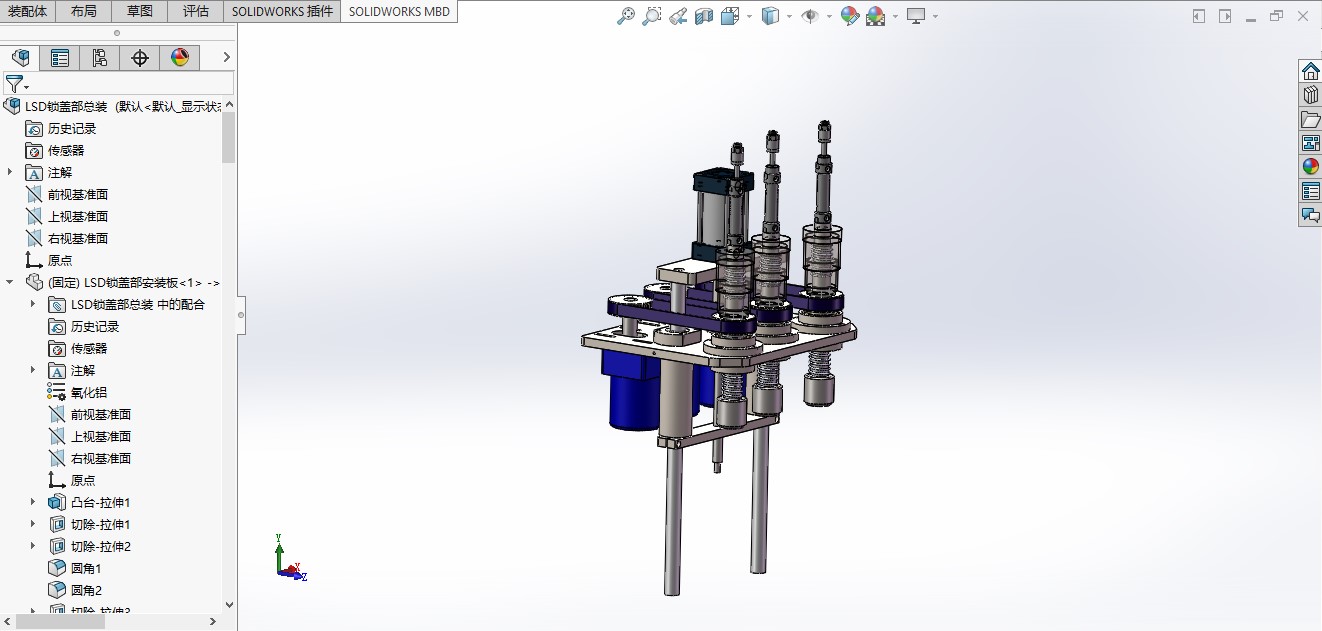Select the top-level 原点 origin
Image resolution: width=1322 pixels, height=631 pixels.
49,260
